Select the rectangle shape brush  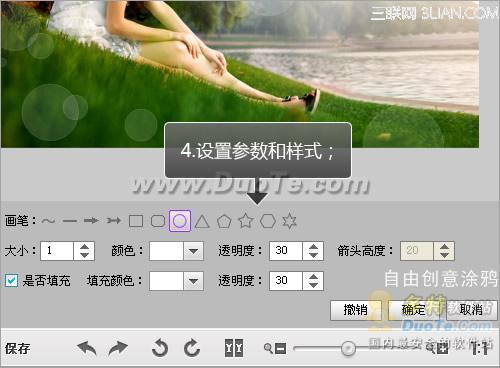click(x=136, y=221)
